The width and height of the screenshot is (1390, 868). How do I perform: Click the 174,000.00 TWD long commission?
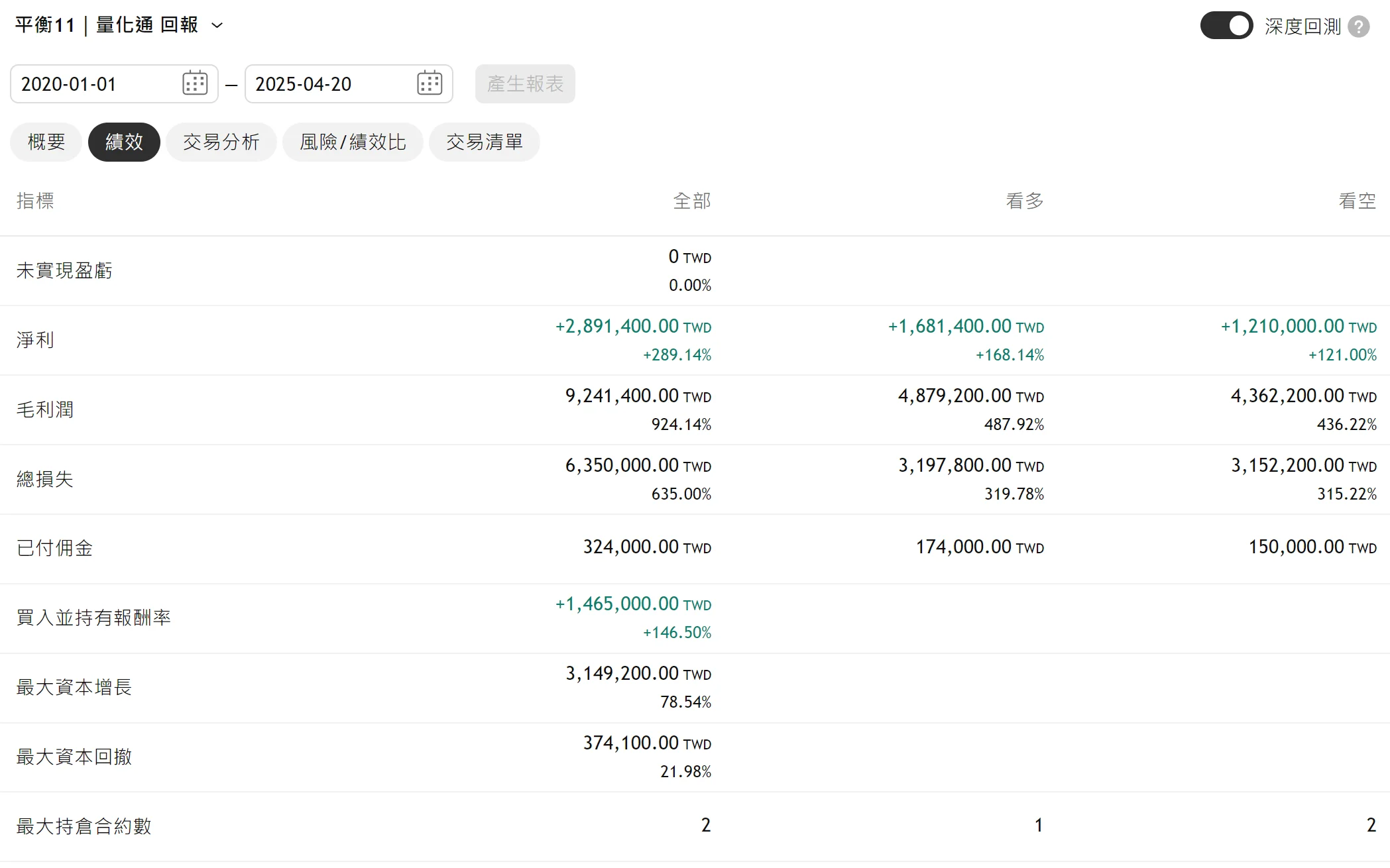click(980, 547)
